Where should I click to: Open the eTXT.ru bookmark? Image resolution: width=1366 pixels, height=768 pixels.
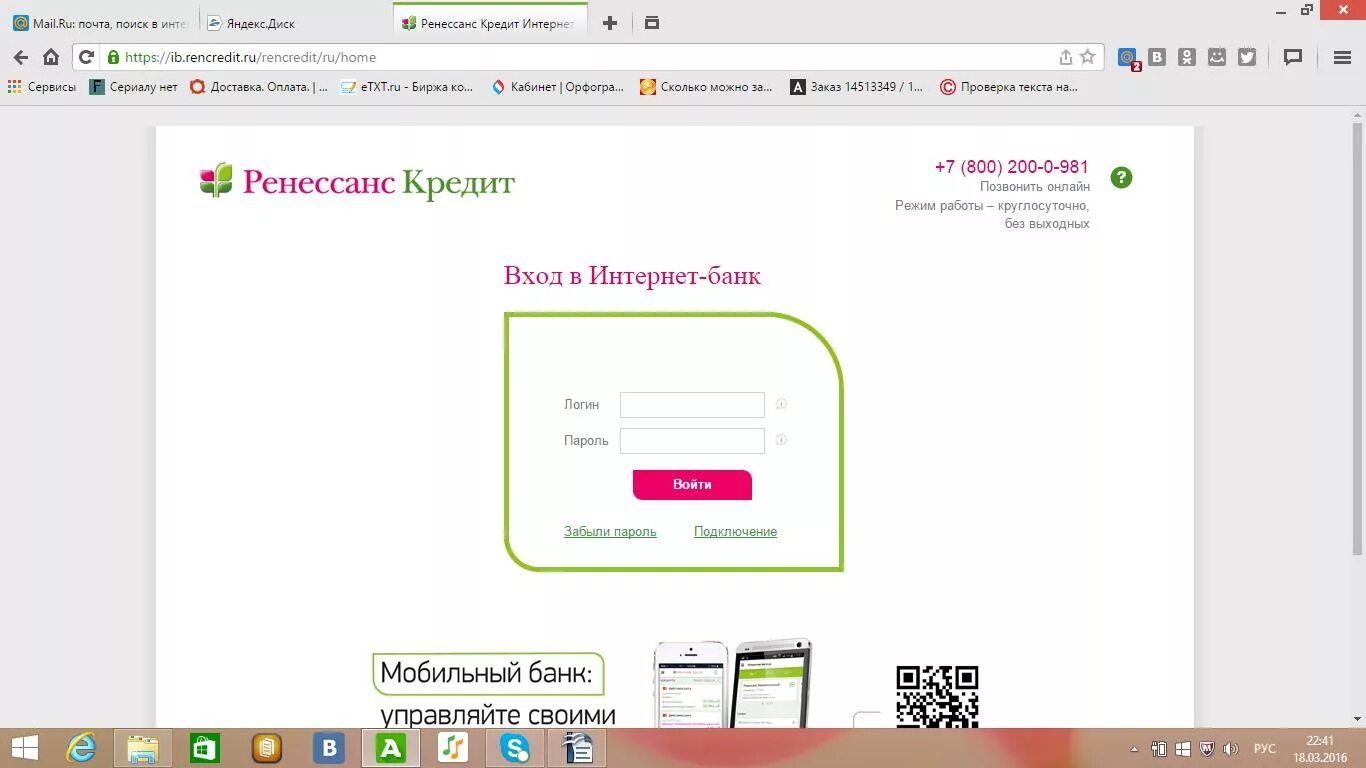(x=407, y=87)
